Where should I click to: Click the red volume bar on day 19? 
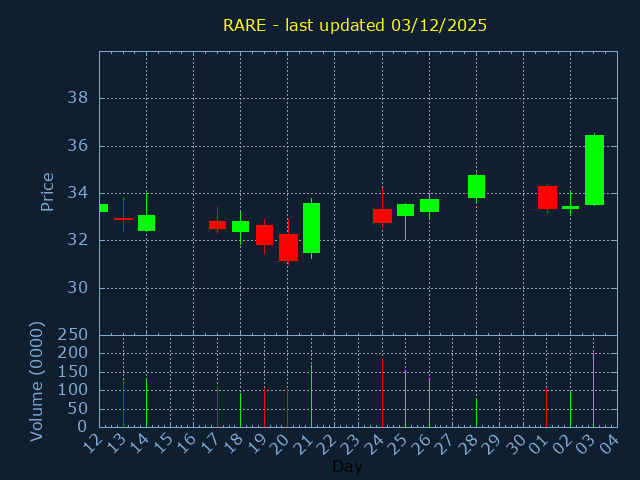[264, 407]
